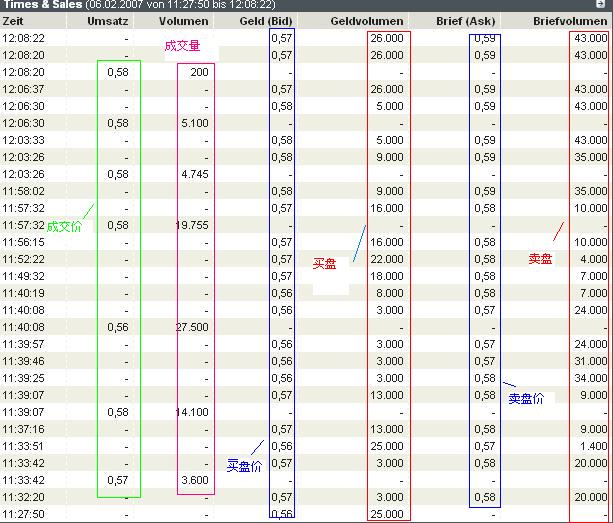
Task: Select the 12:06:37 time entry
Action: point(23,89)
